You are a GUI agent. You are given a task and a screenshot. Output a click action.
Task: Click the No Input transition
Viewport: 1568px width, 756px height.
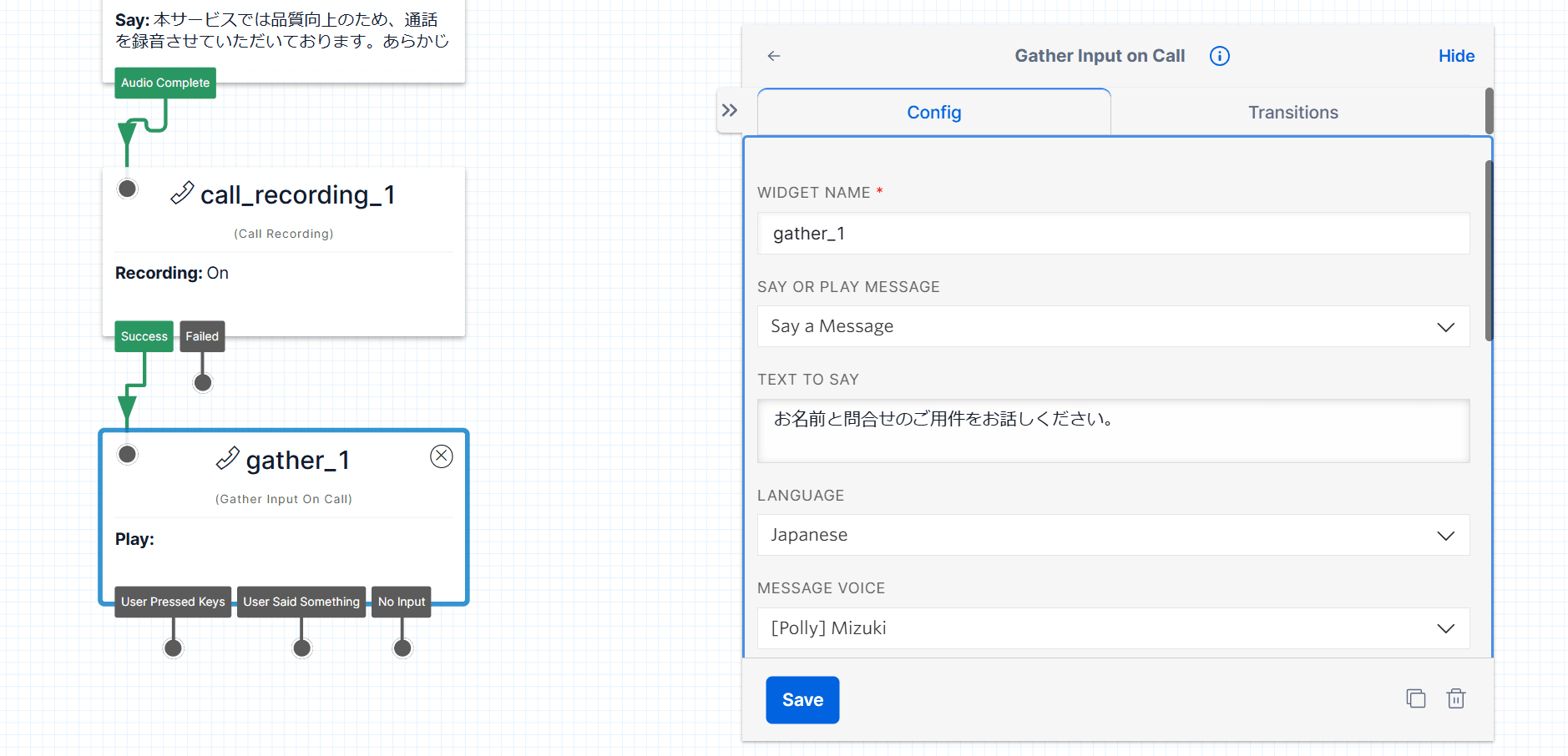point(402,602)
